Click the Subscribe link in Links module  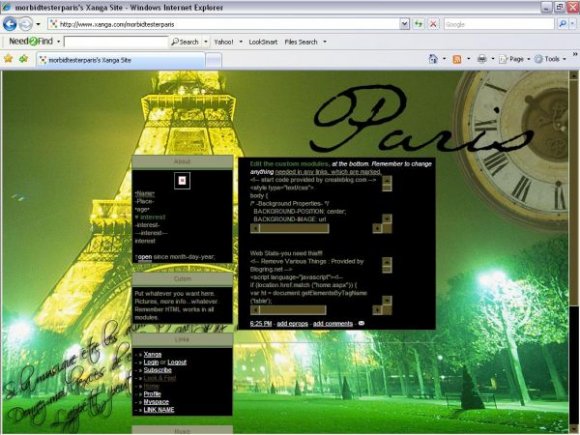pos(158,370)
